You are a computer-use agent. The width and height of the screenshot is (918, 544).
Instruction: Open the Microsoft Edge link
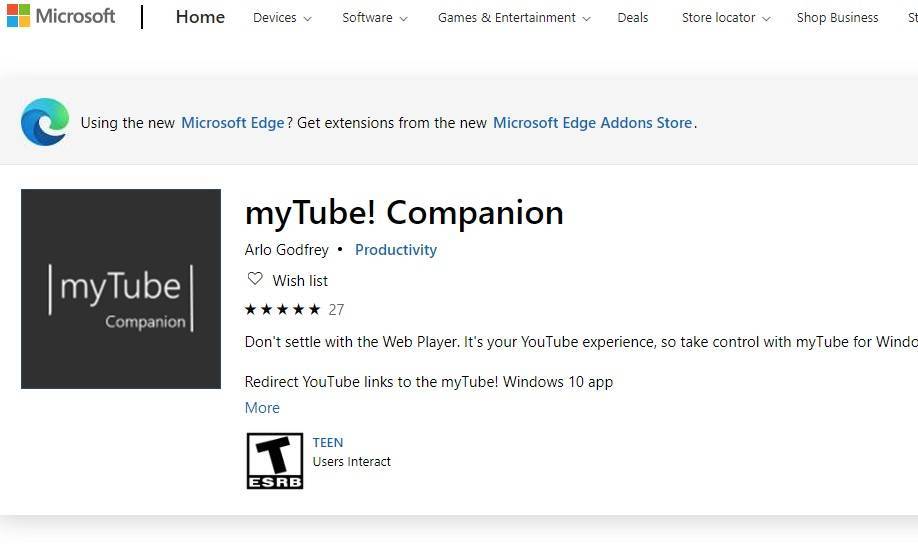(x=233, y=123)
